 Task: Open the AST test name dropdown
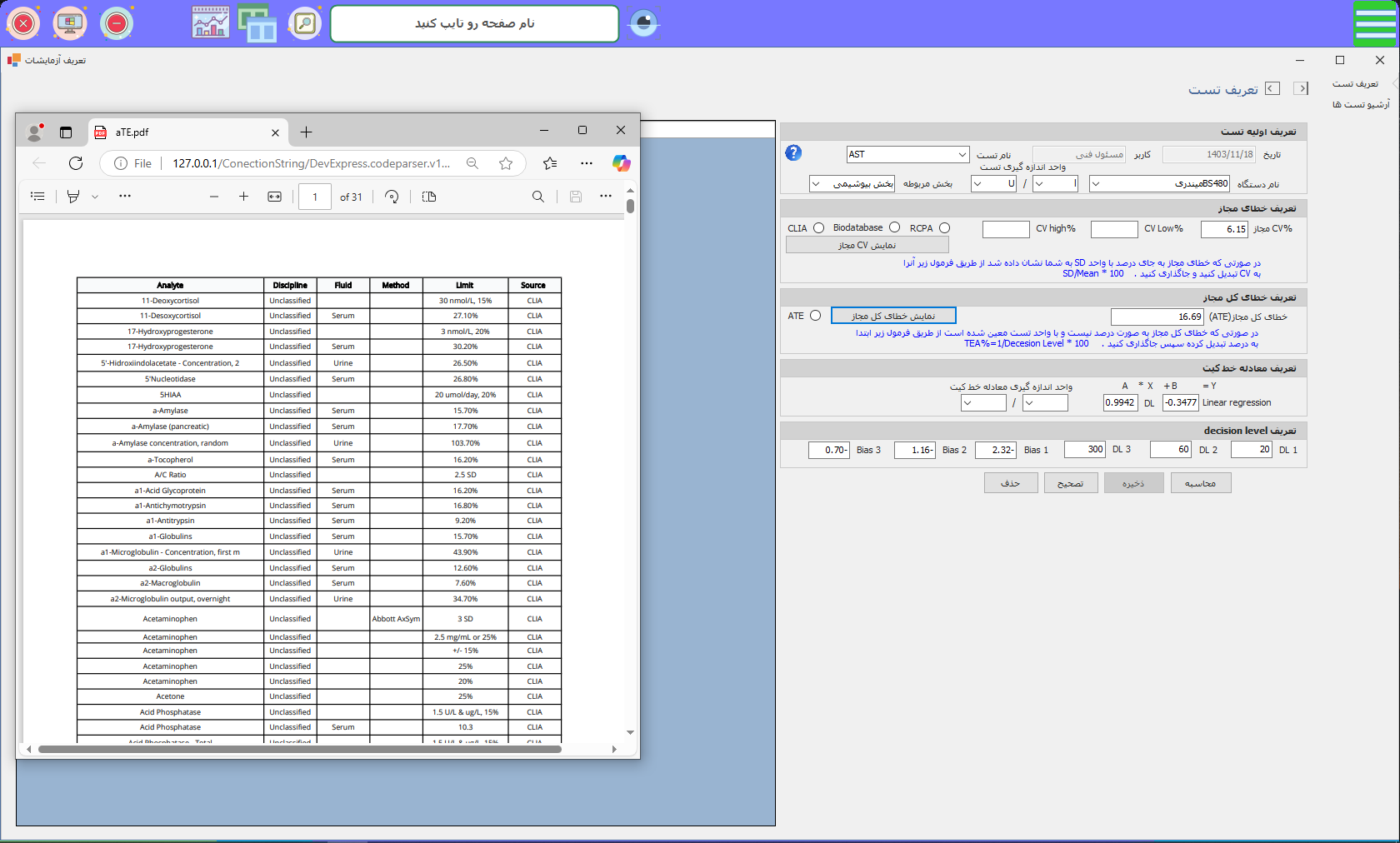[962, 154]
